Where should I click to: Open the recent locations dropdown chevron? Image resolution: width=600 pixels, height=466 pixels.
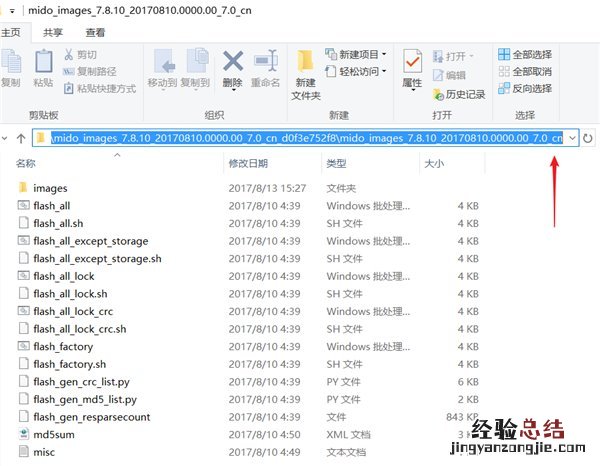(5, 138)
